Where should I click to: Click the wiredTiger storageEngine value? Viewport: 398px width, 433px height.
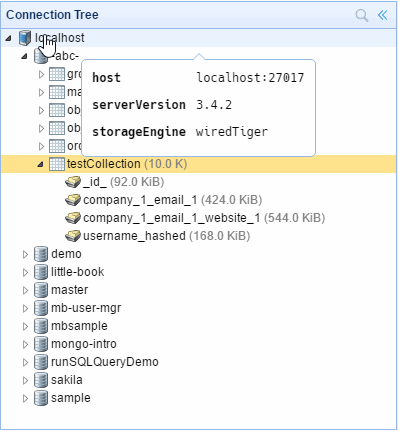tap(232, 132)
